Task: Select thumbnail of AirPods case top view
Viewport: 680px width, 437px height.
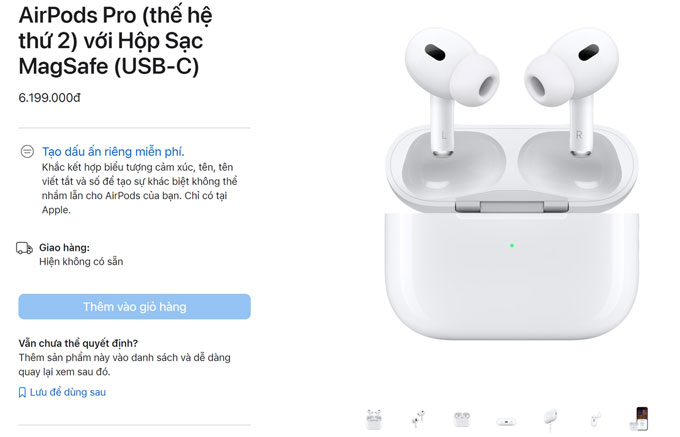Action: pyautogui.click(x=462, y=419)
